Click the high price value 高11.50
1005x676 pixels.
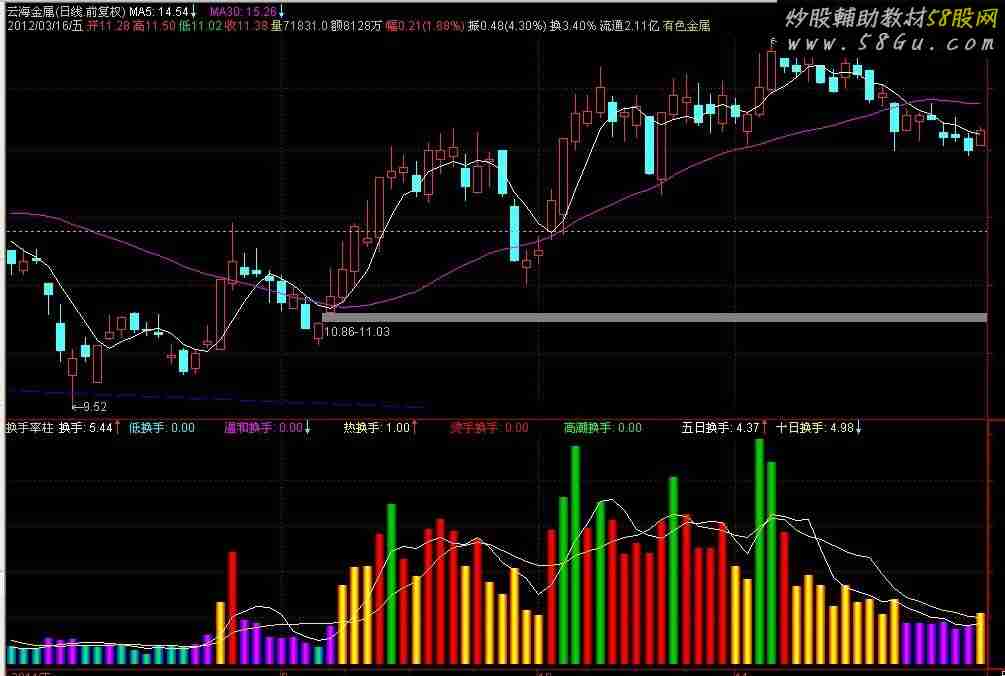point(154,26)
